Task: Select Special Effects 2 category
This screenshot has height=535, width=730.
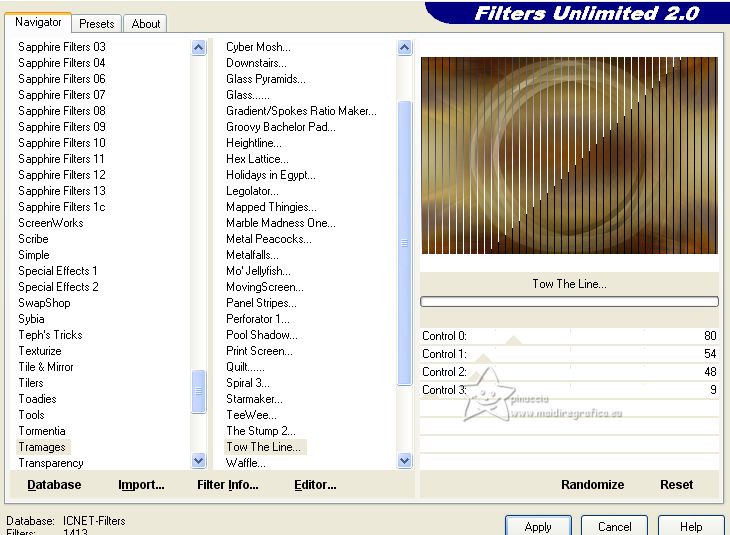Action: pos(58,287)
